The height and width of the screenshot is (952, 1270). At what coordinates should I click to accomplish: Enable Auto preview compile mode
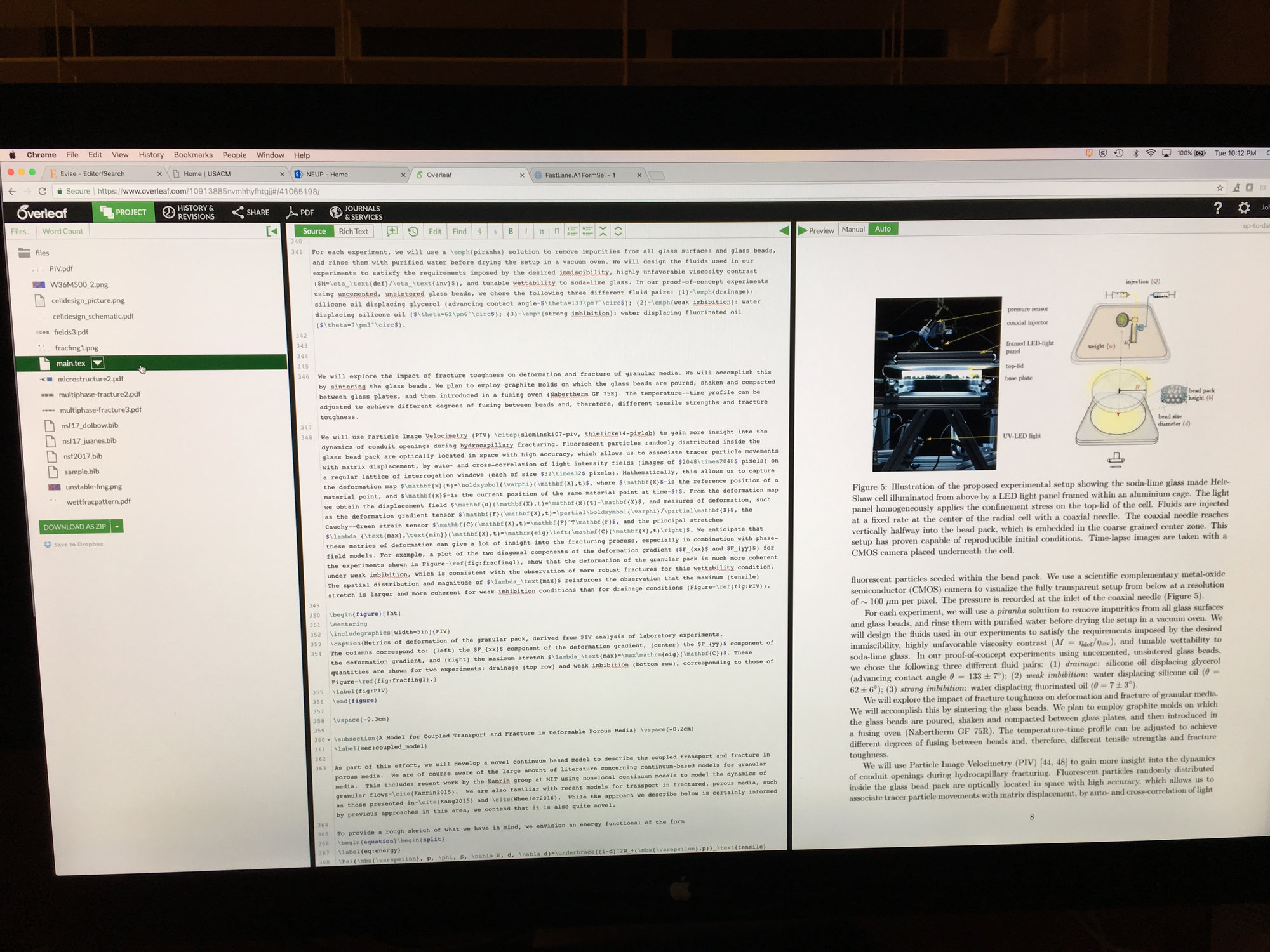883,229
